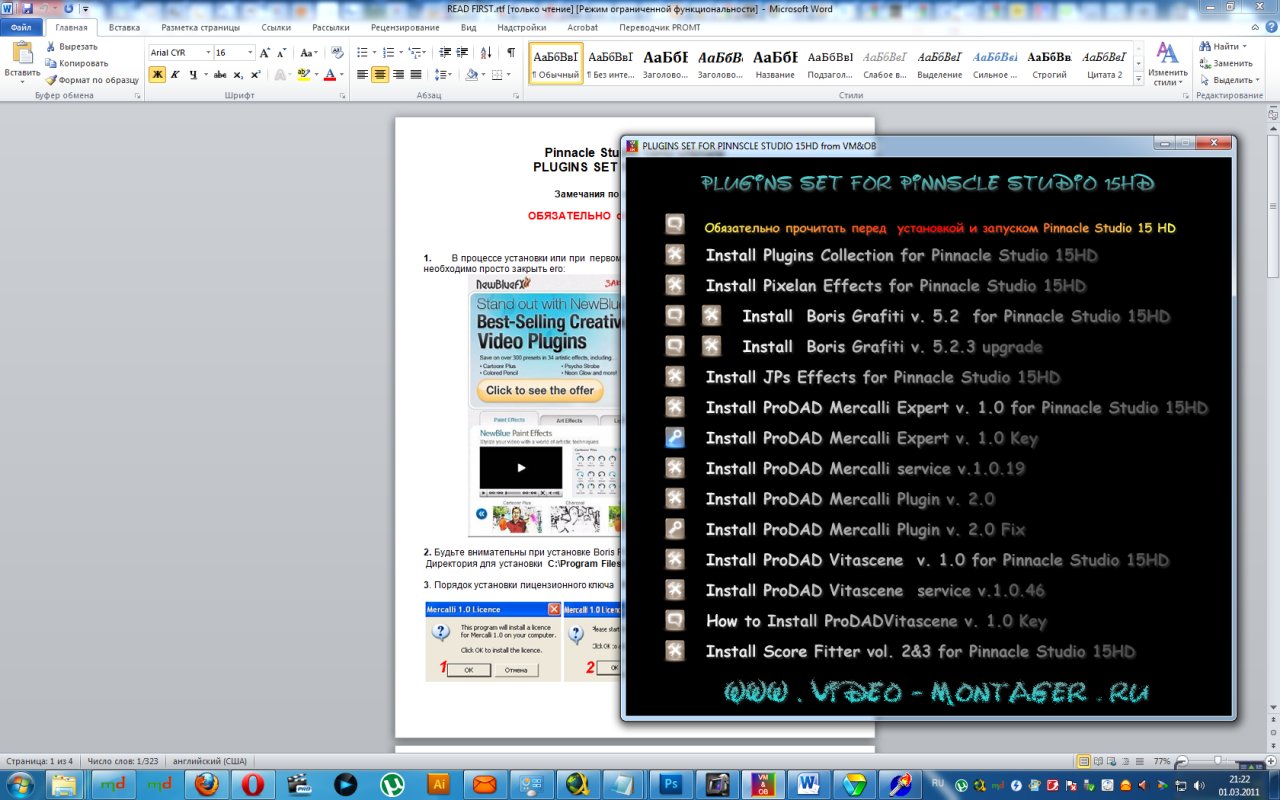Select the Формат по образцу painter
The height and width of the screenshot is (800, 1280).
point(92,80)
